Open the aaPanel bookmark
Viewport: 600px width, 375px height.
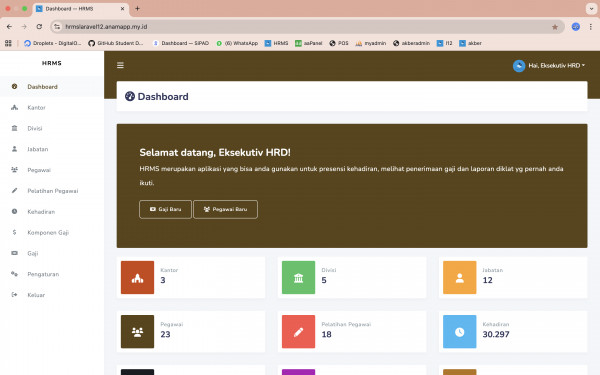click(309, 43)
